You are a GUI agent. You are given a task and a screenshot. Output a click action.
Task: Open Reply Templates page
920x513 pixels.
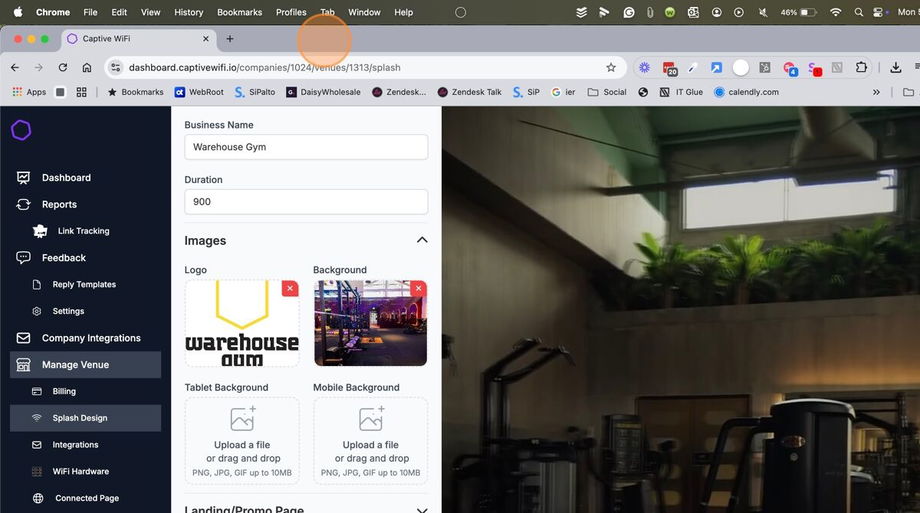(x=84, y=284)
